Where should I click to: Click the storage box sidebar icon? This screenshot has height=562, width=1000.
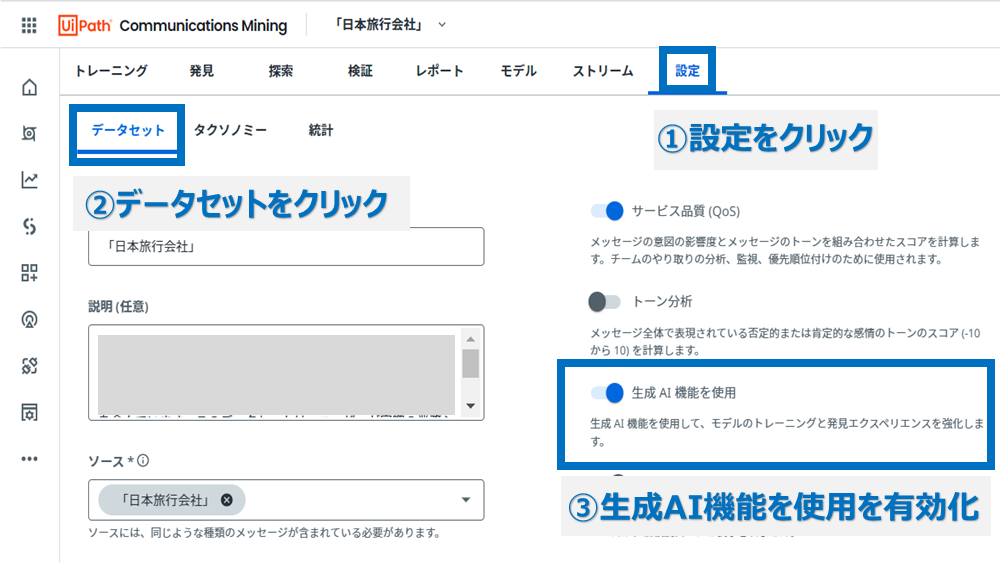click(29, 412)
